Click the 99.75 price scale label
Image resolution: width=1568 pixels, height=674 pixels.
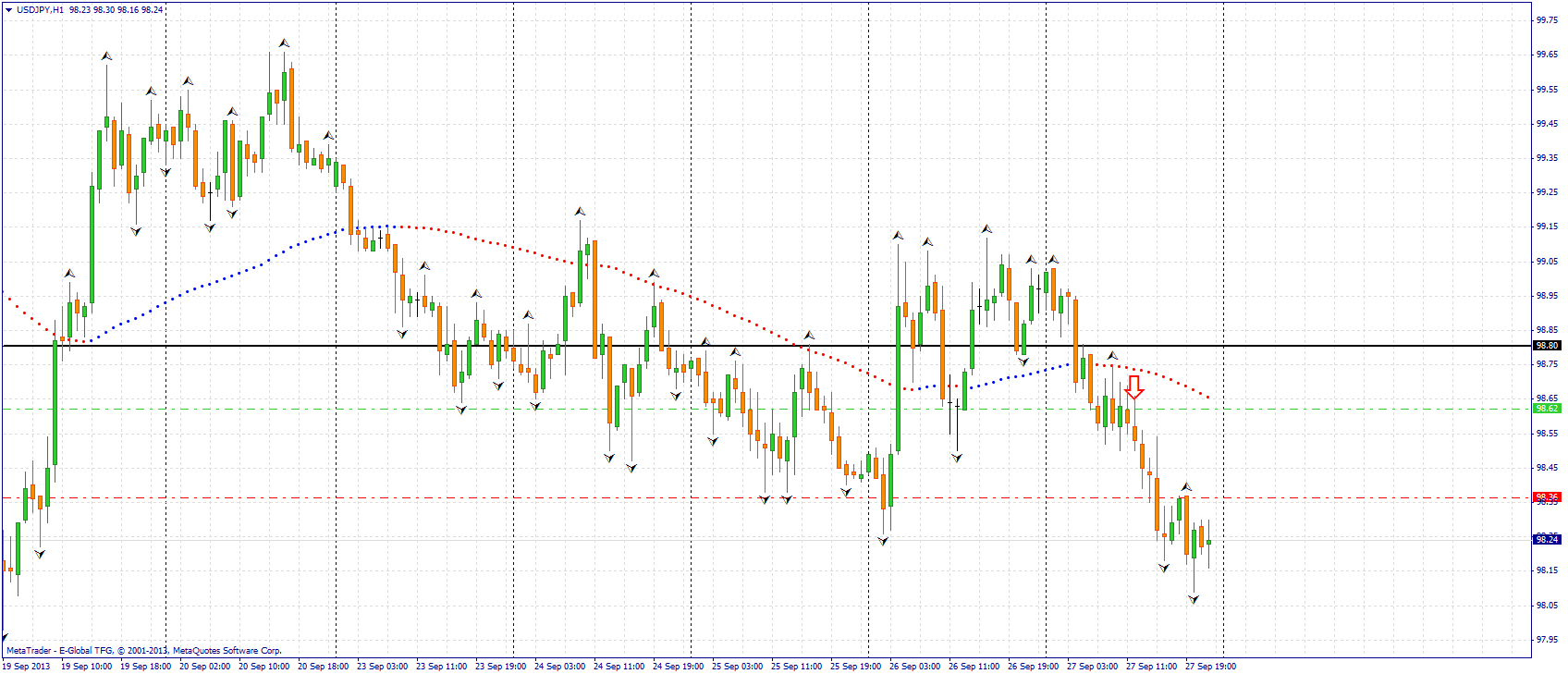[x=1547, y=20]
